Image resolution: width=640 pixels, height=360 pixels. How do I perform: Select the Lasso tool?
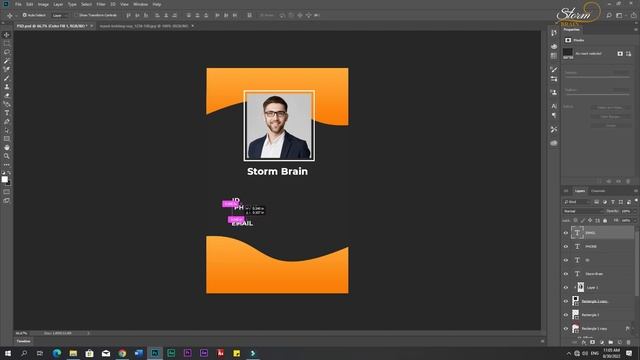(7, 52)
